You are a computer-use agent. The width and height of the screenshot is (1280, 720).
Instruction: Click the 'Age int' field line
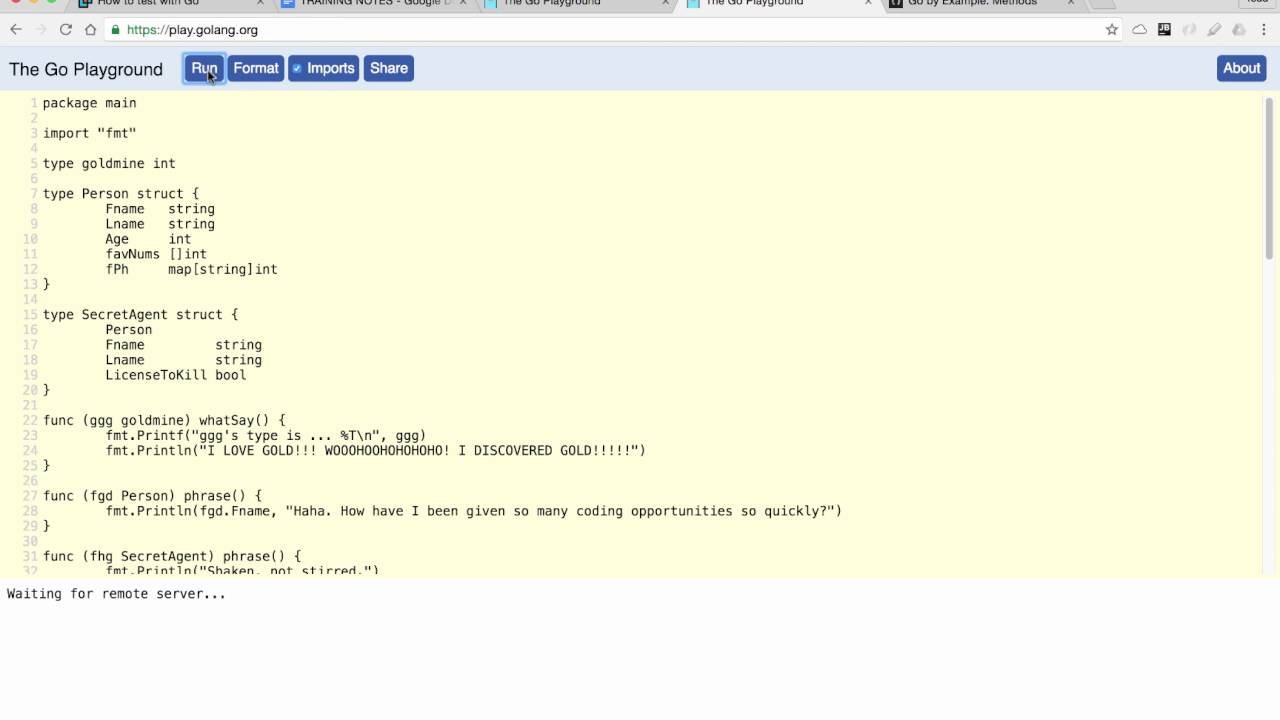148,239
